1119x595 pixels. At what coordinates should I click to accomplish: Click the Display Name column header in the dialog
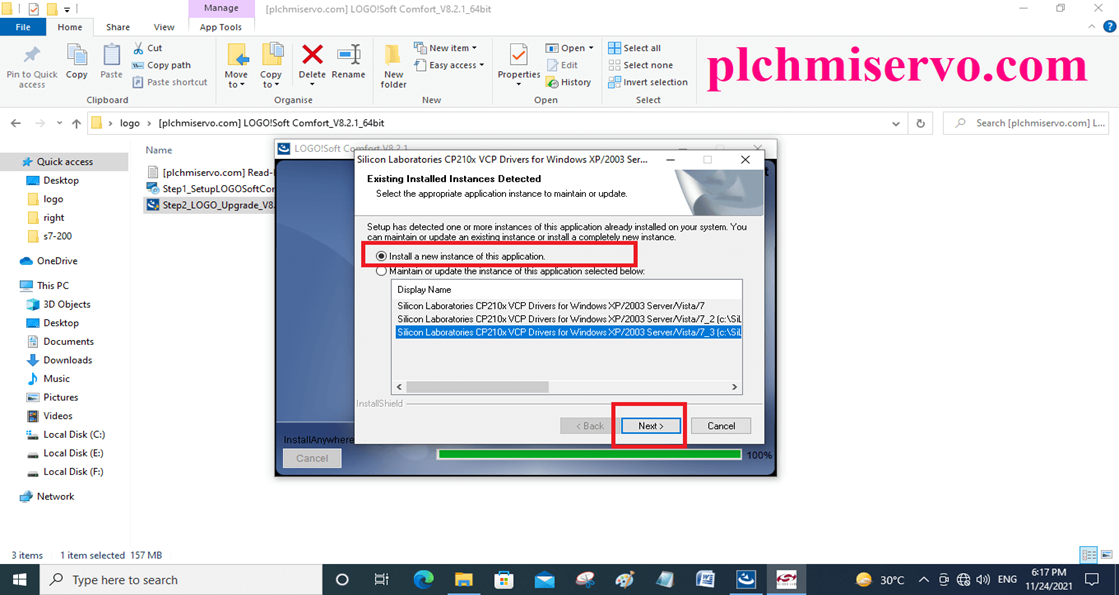click(424, 290)
